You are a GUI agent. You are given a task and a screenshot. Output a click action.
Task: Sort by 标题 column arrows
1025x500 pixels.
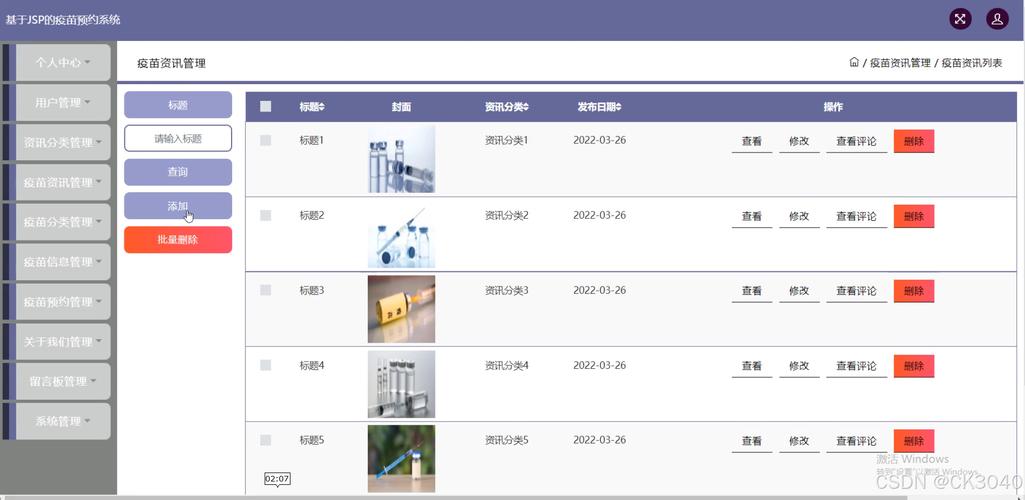click(322, 107)
